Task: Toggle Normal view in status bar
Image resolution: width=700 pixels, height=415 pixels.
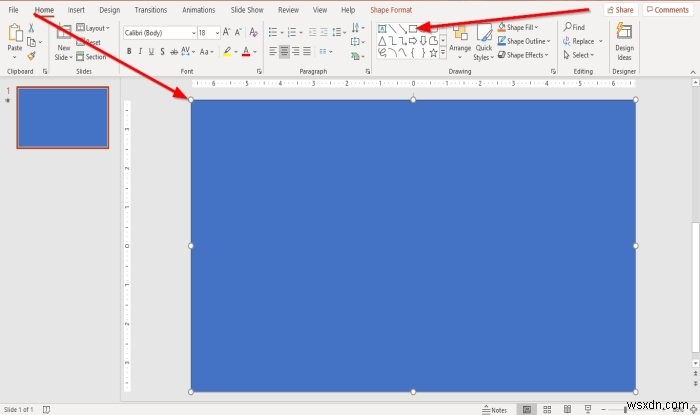Action: (x=526, y=409)
